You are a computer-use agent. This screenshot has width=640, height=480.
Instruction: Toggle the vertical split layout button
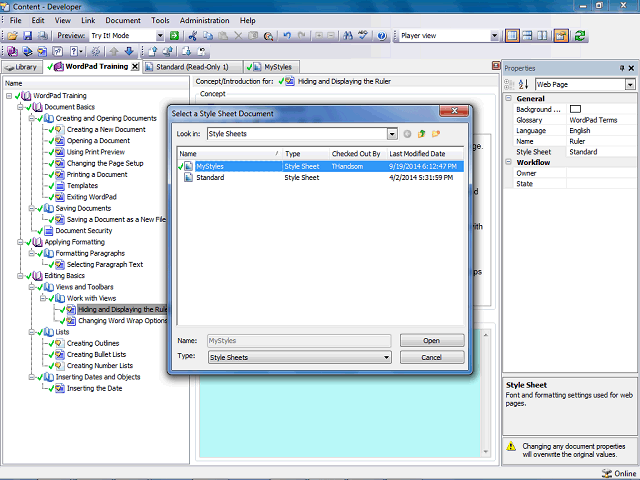pyautogui.click(x=542, y=36)
